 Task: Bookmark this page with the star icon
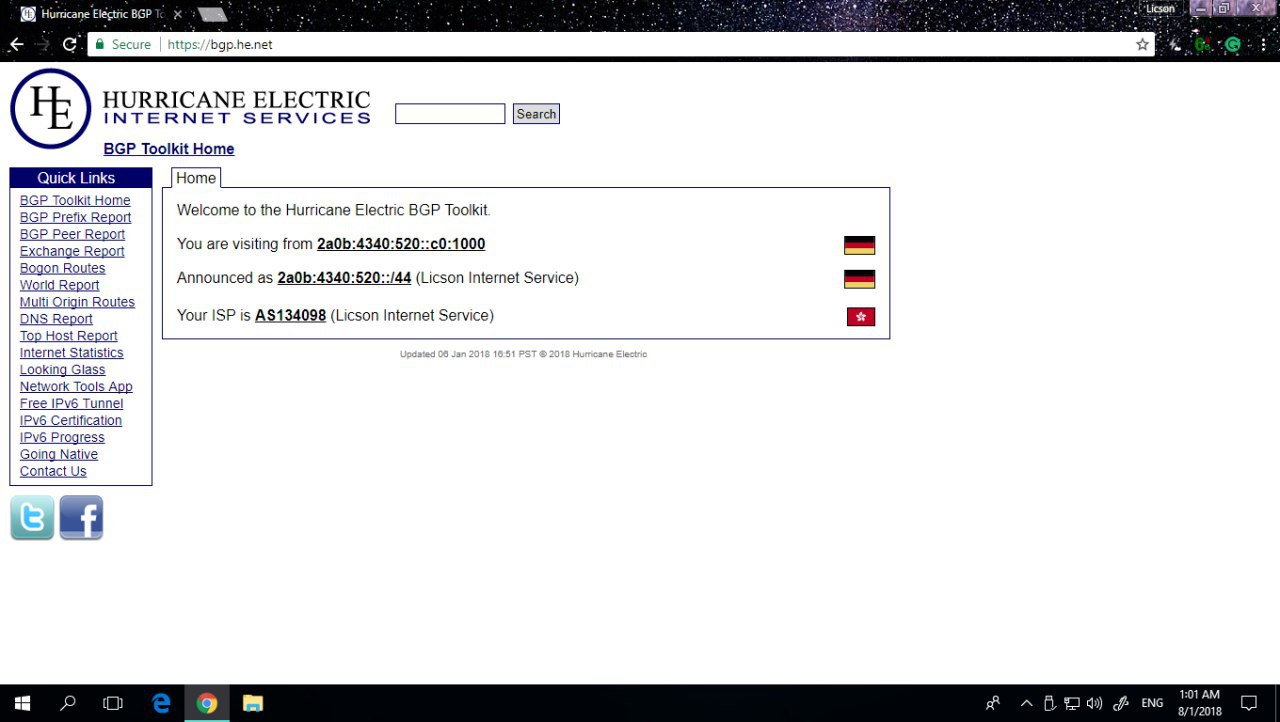[1142, 45]
